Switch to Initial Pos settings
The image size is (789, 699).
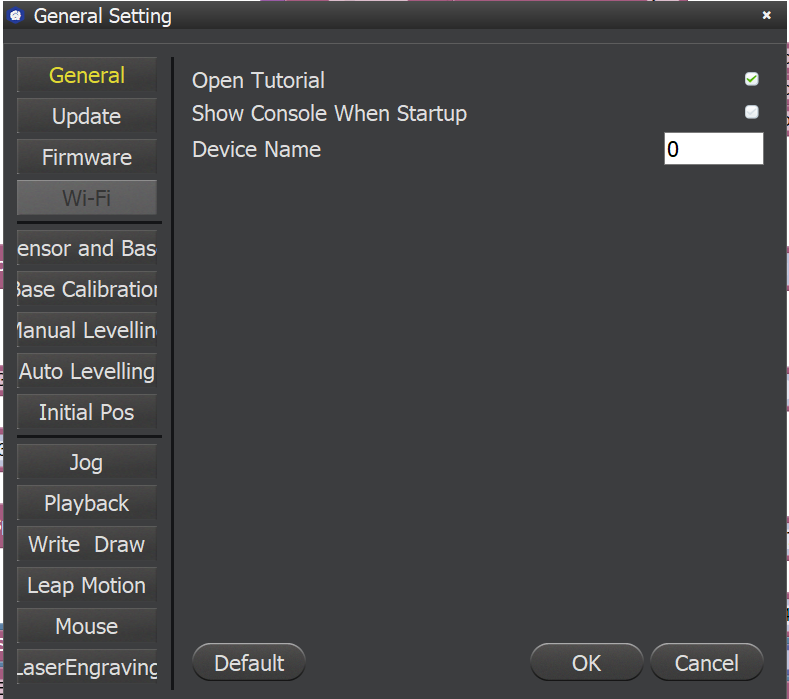click(87, 413)
